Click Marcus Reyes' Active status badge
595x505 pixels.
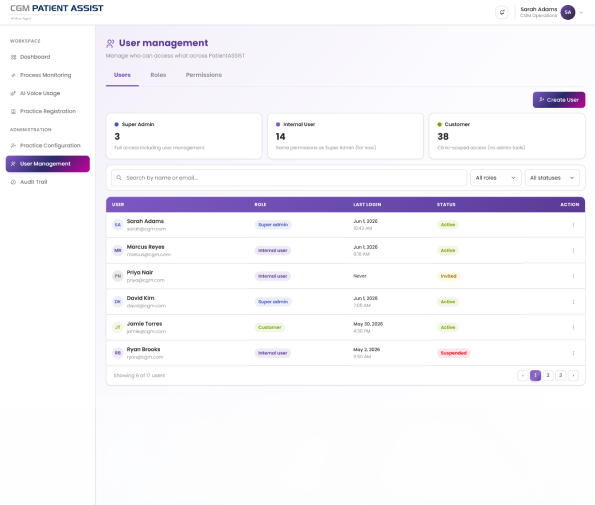(x=448, y=250)
